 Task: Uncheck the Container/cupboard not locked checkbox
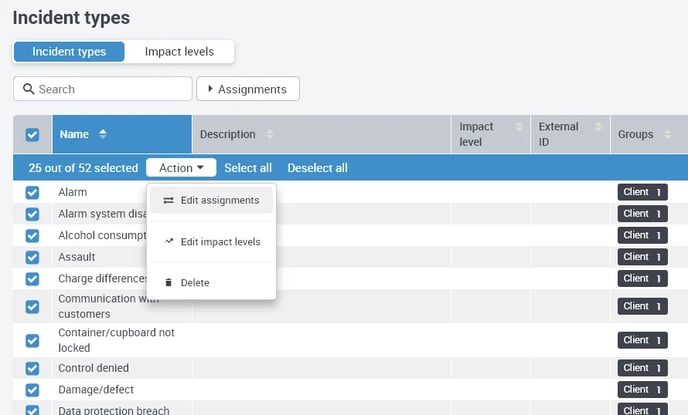[32, 340]
